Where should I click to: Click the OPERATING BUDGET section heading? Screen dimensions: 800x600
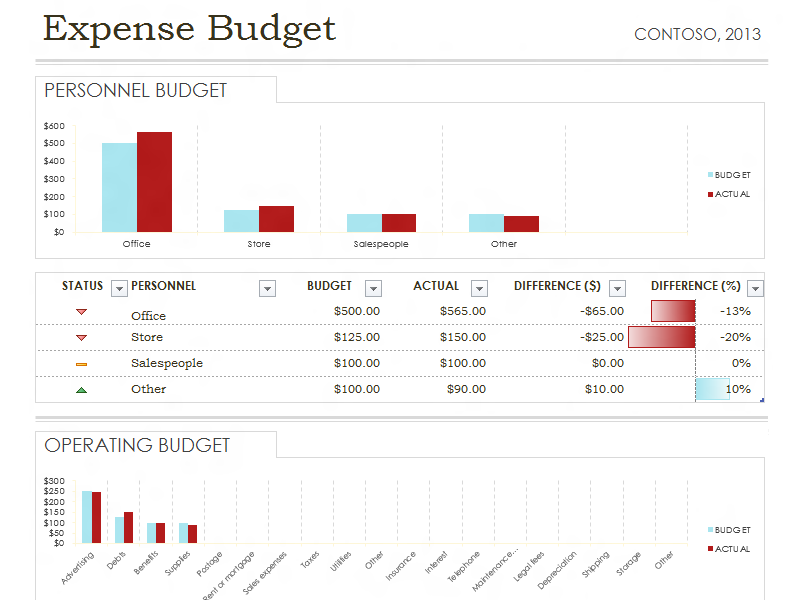coord(137,445)
